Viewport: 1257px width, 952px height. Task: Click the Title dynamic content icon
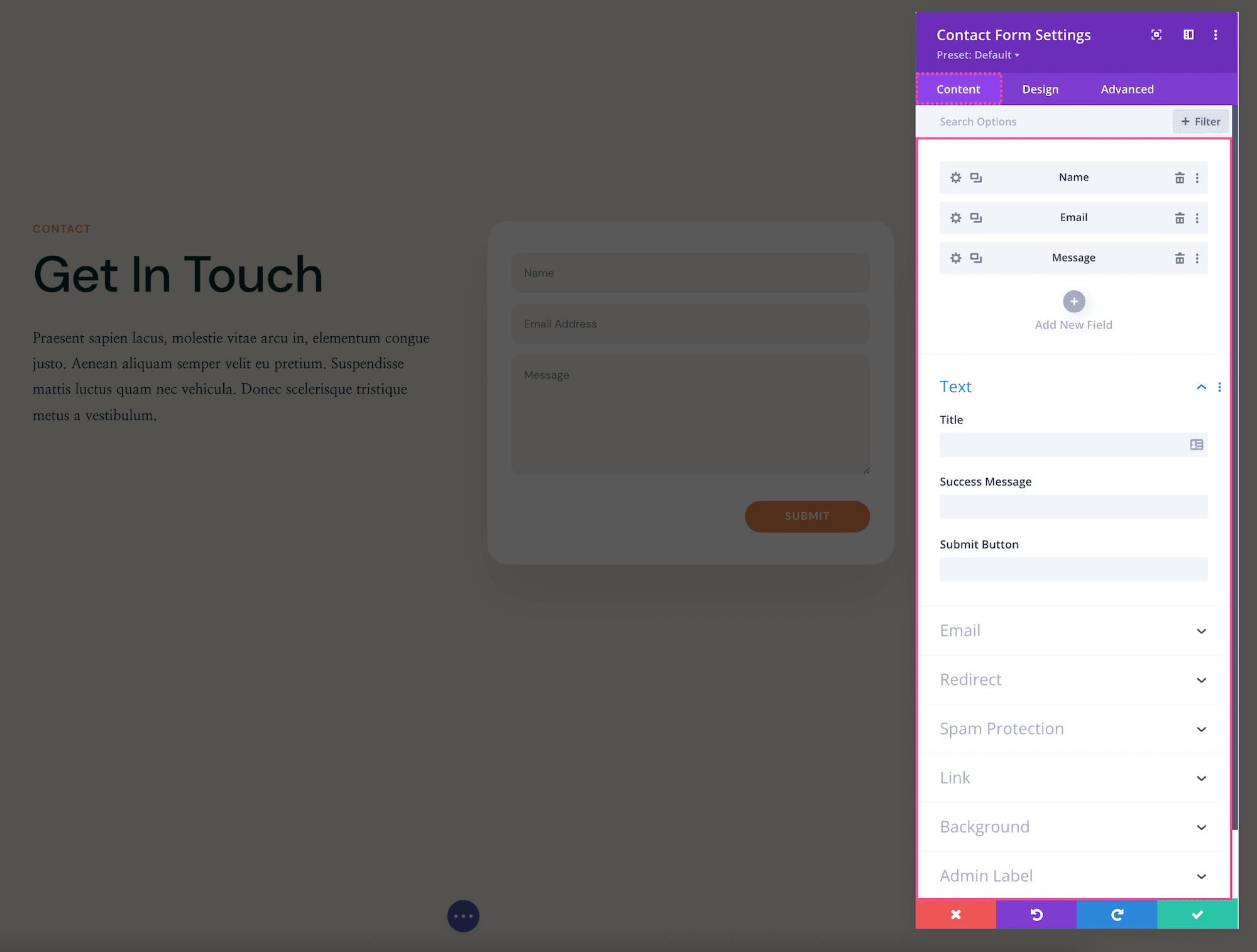coord(1197,444)
